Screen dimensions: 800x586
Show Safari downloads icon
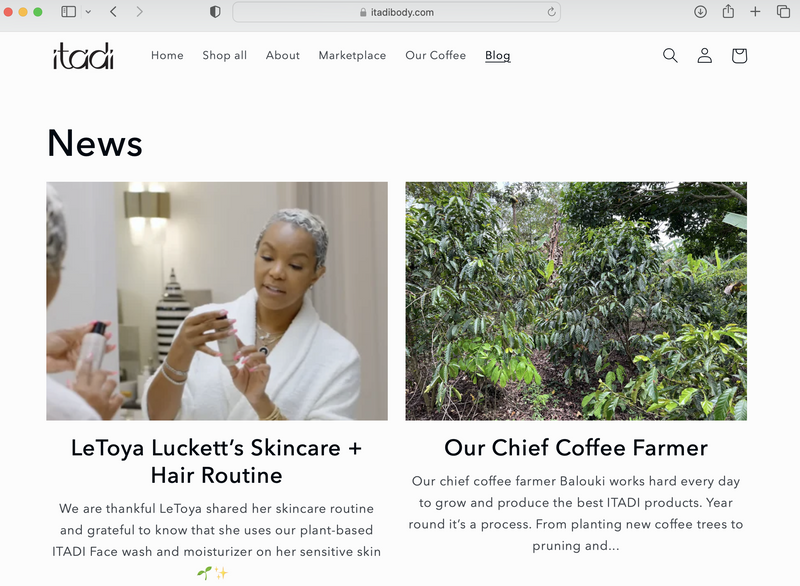coord(701,12)
